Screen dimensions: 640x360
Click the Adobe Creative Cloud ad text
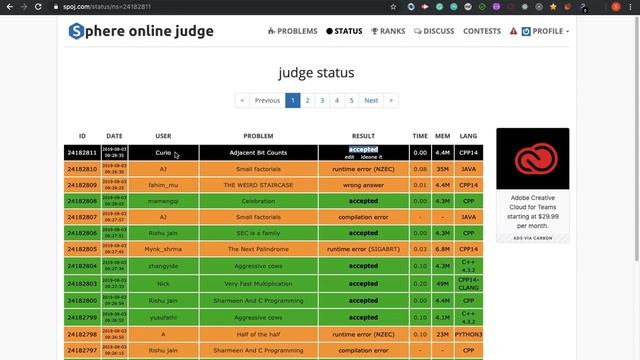(x=533, y=212)
